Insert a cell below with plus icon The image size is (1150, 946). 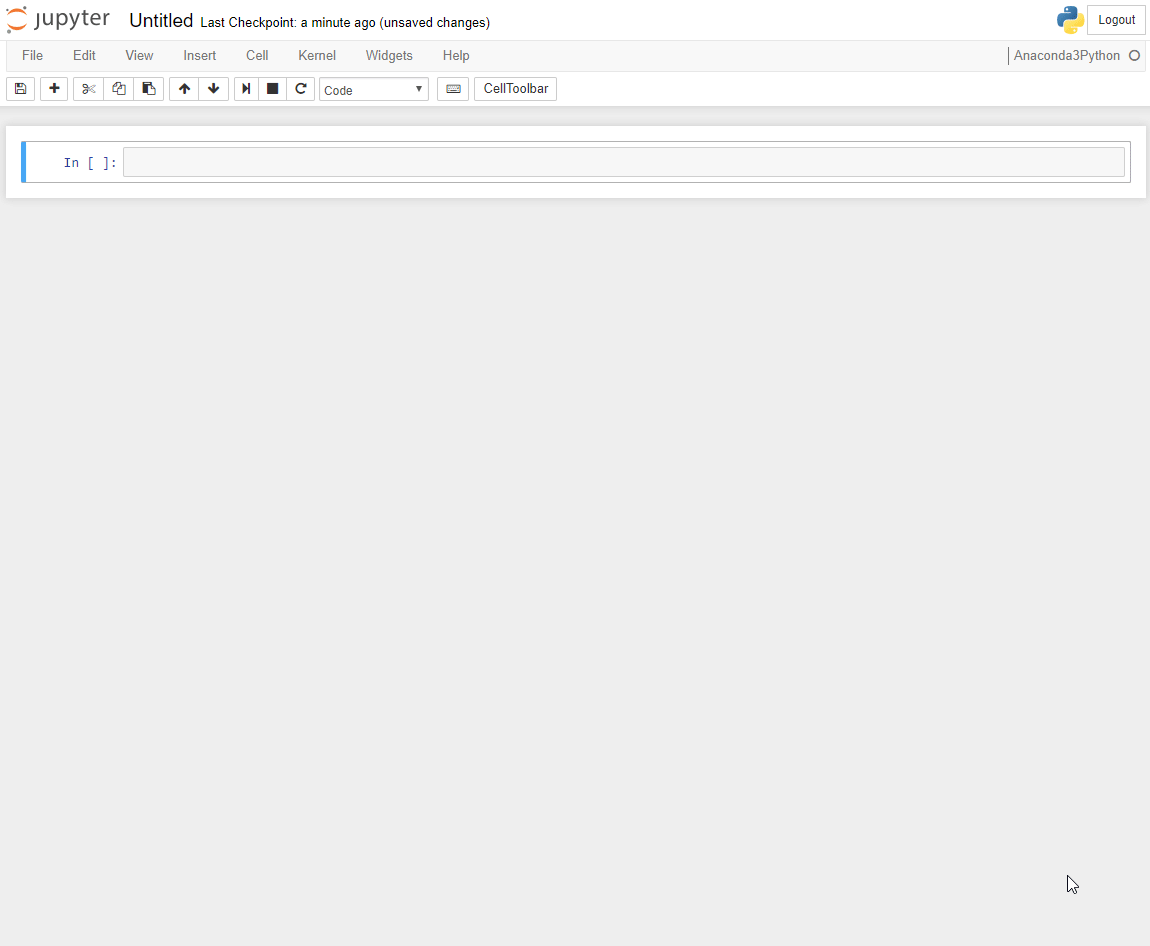[54, 89]
